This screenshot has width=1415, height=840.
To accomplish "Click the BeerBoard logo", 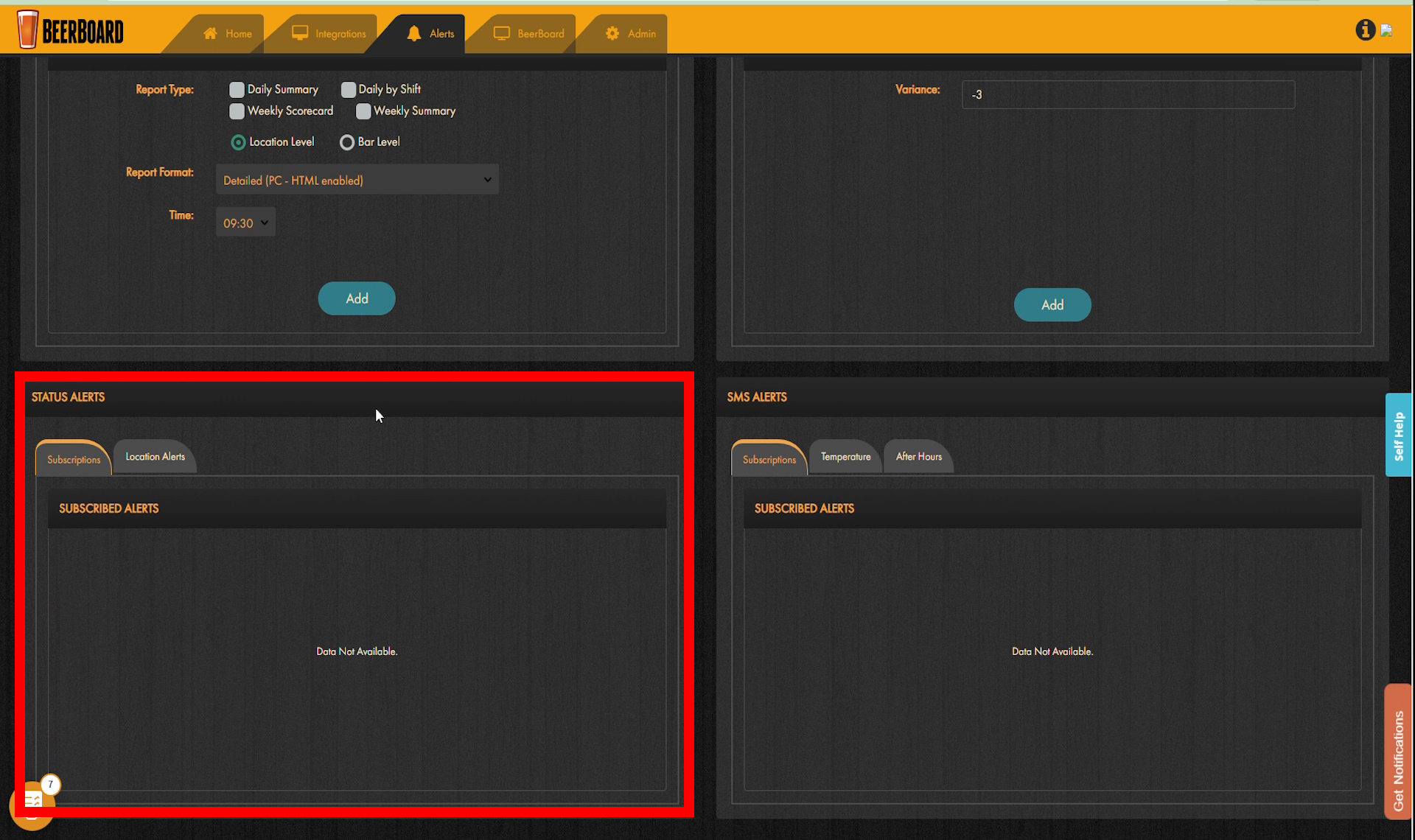I will click(x=70, y=30).
